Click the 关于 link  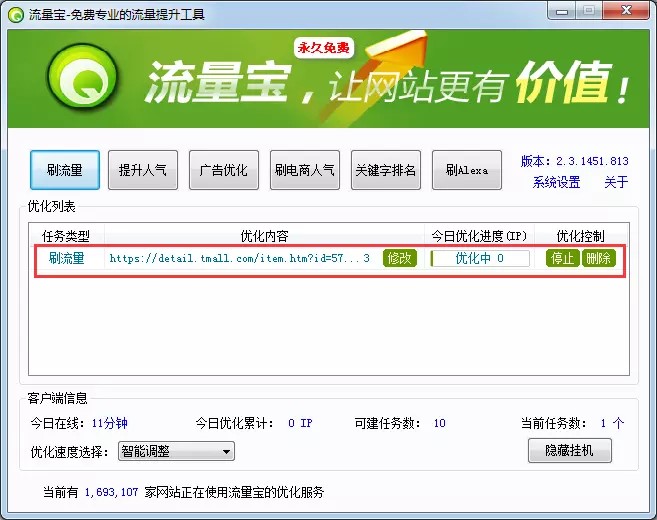tap(616, 182)
